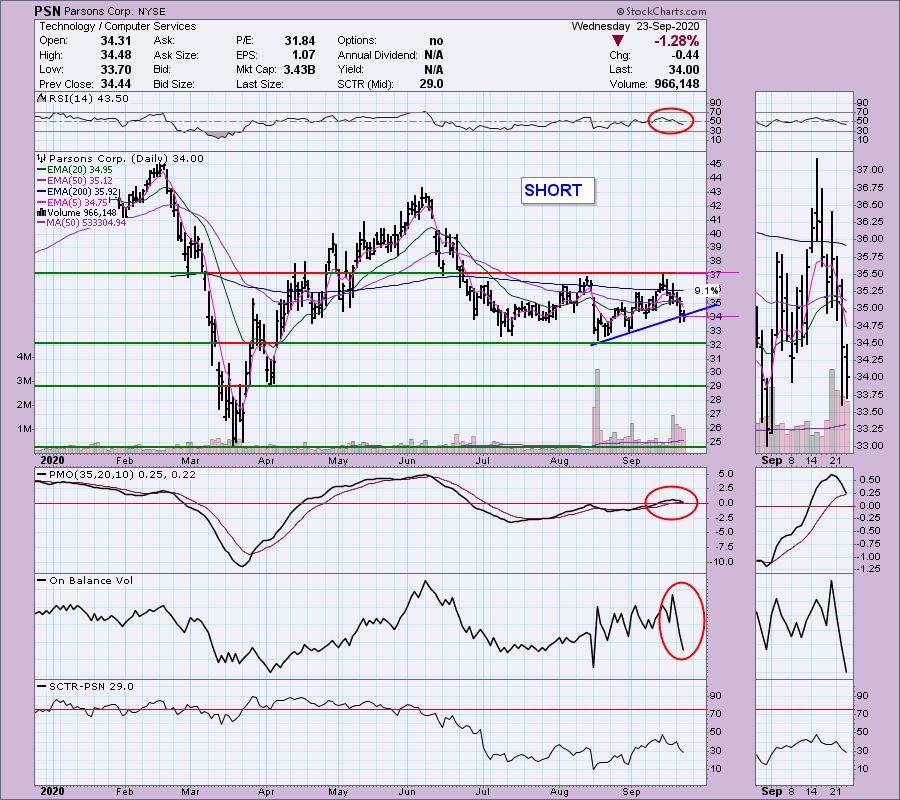The width and height of the screenshot is (900, 800).
Task: Click the Open value 34.31
Action: (116, 41)
